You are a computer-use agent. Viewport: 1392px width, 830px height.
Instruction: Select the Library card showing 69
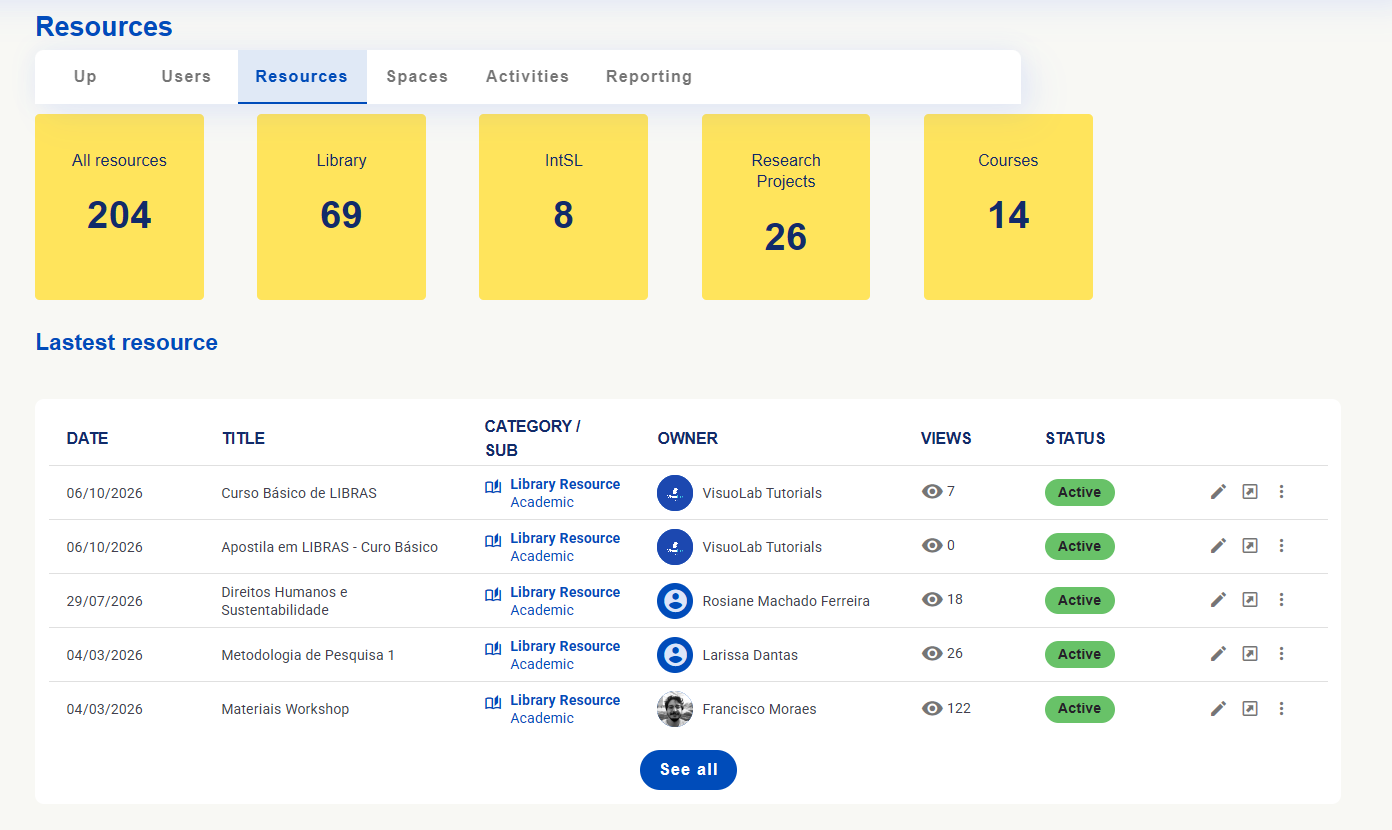coord(341,207)
